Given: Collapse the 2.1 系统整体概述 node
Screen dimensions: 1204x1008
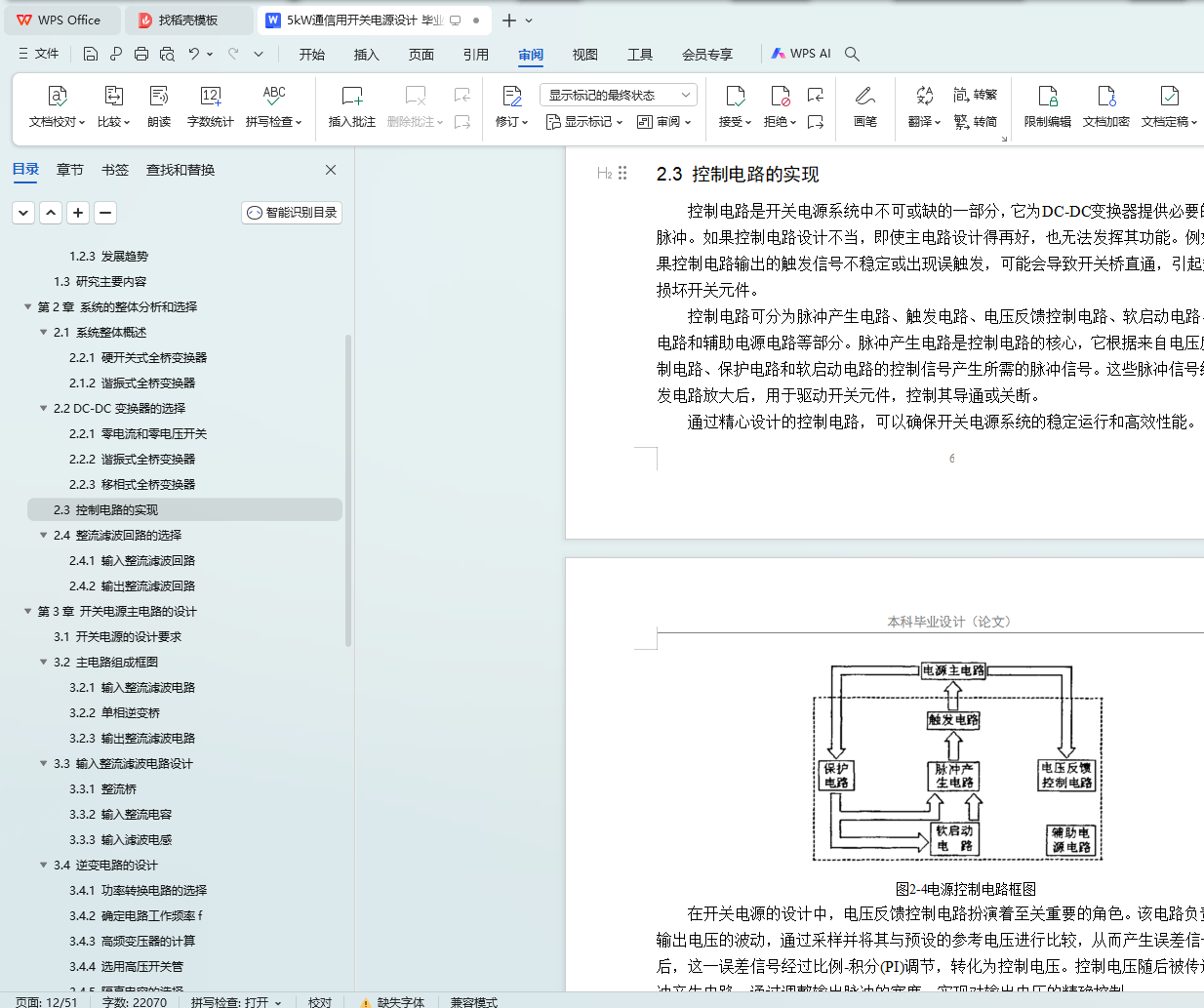Looking at the screenshot, I should (43, 332).
